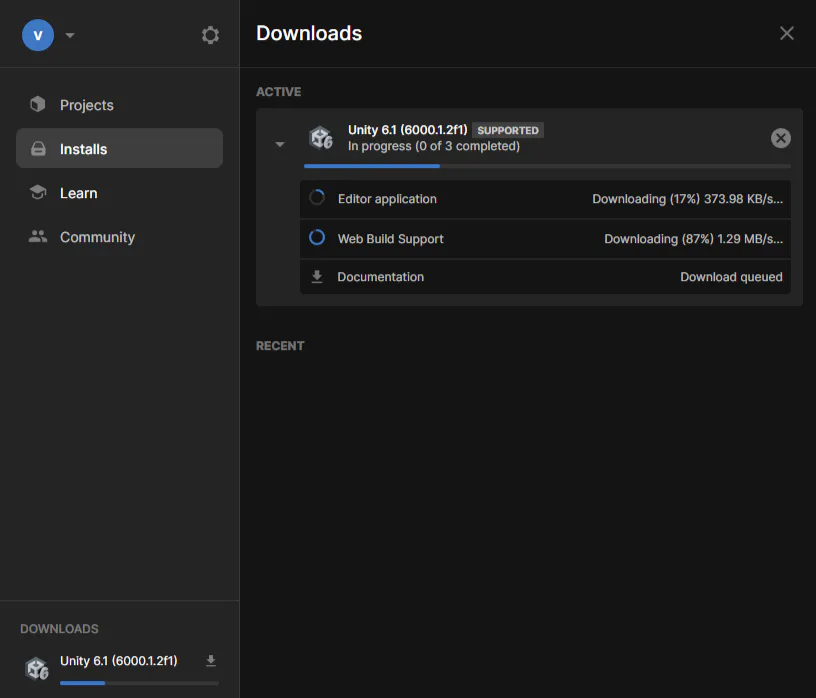
Task: Cancel the Unity 6.1 download
Action: pyautogui.click(x=781, y=138)
